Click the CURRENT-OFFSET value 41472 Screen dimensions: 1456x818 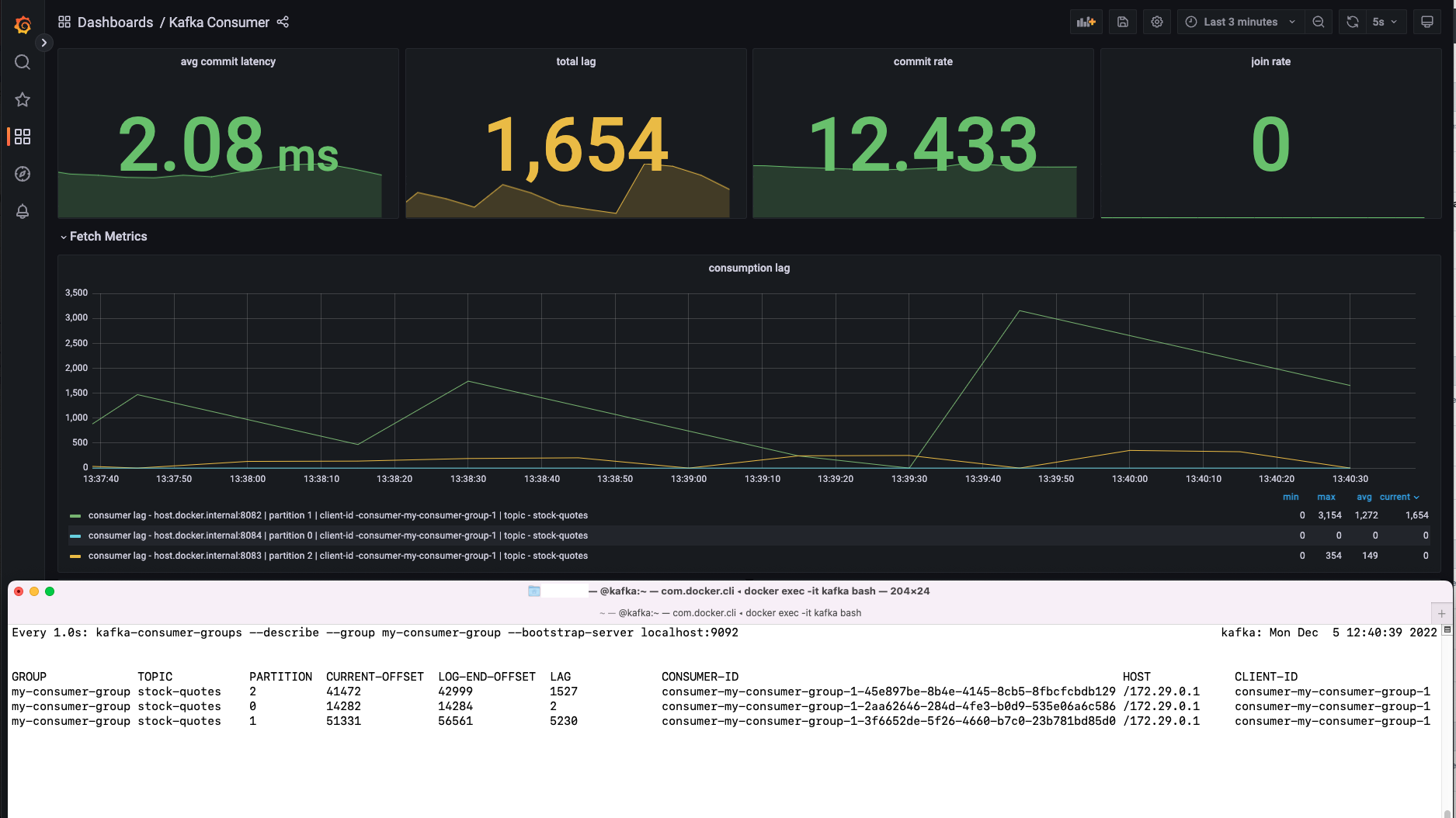click(343, 691)
